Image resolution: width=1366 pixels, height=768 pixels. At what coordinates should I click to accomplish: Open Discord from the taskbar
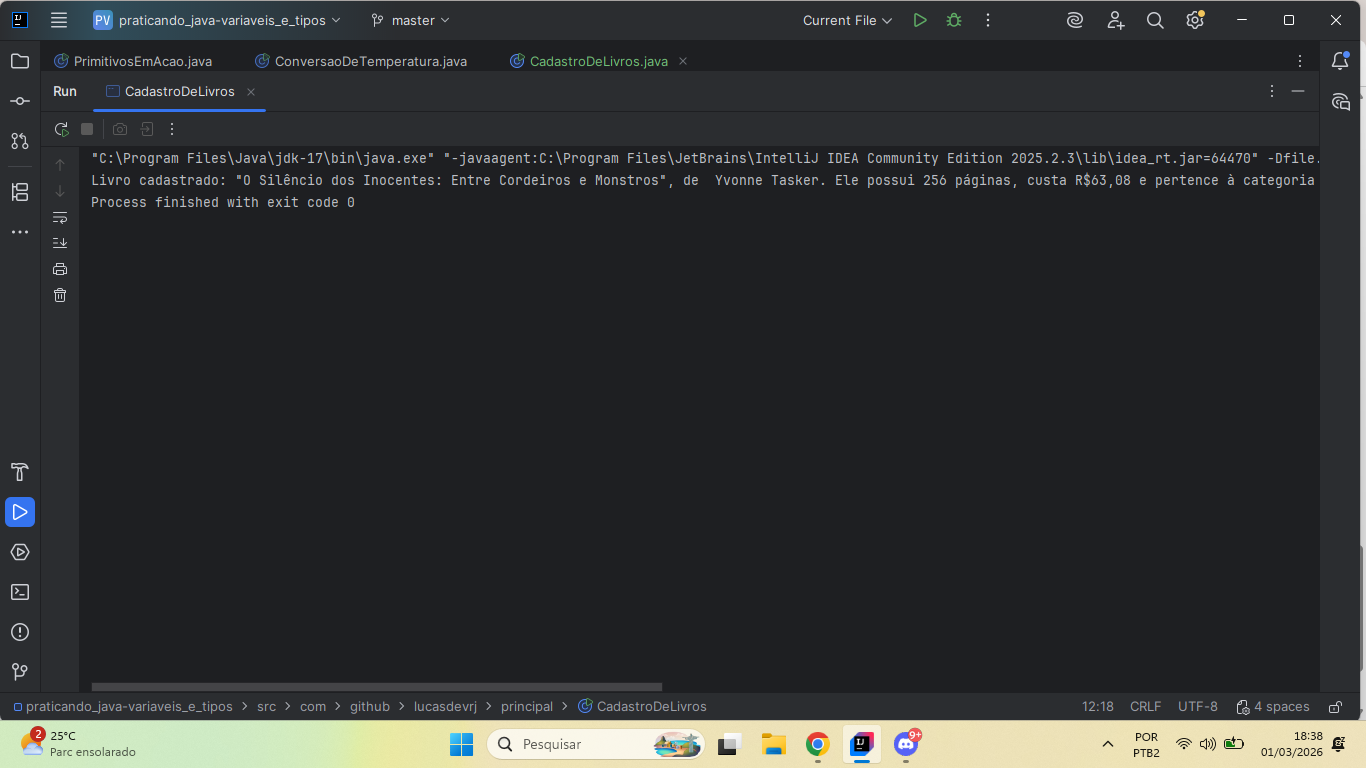(906, 744)
